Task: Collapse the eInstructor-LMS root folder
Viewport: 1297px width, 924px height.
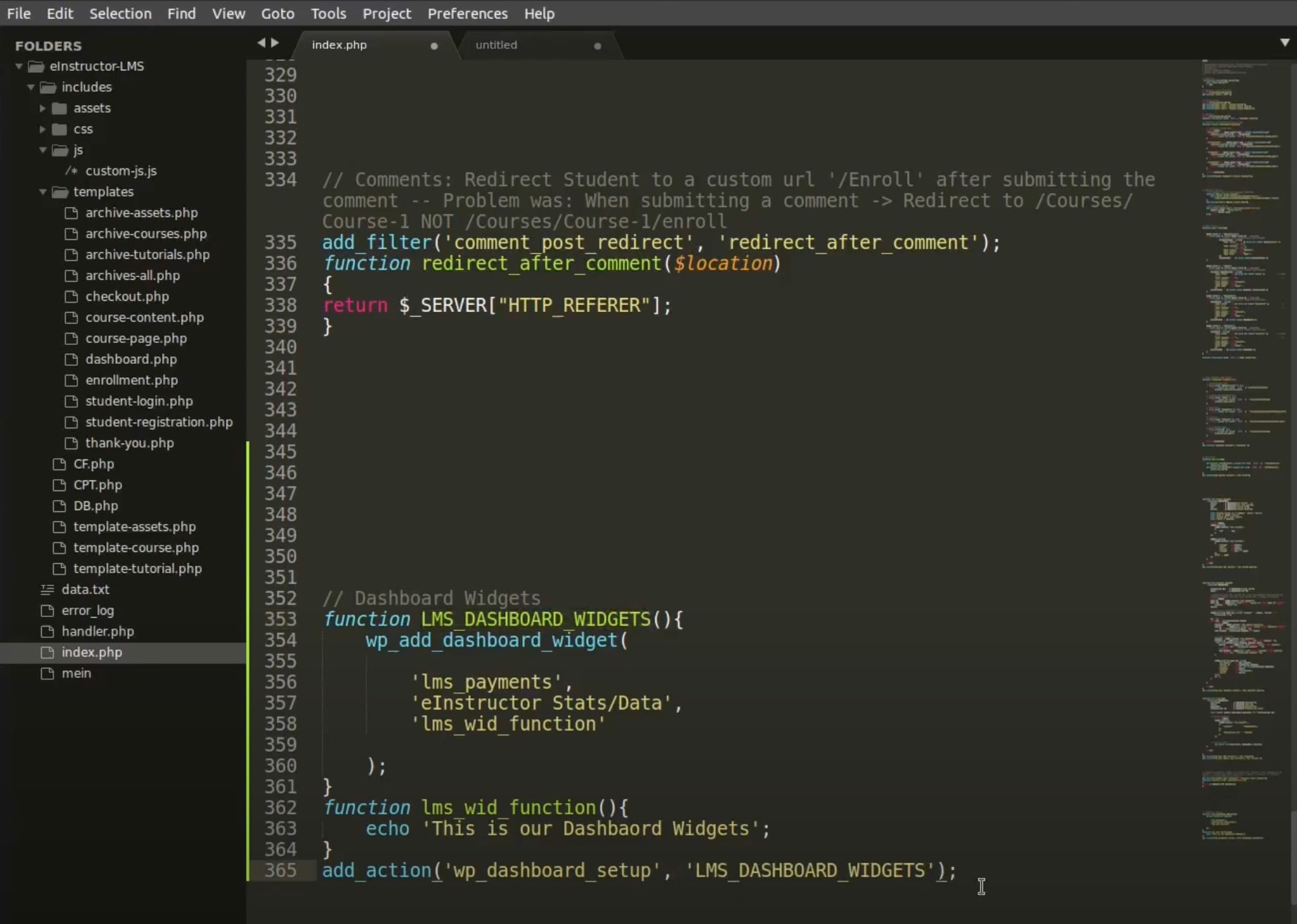Action: [19, 66]
